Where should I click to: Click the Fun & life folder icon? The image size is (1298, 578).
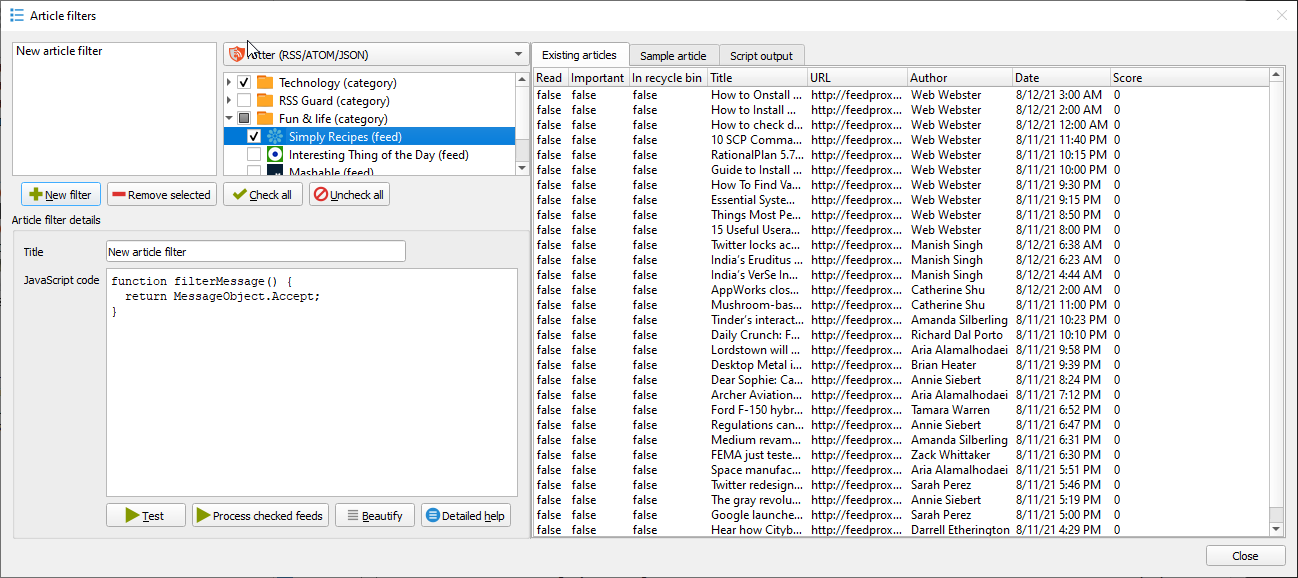pyautogui.click(x=264, y=119)
